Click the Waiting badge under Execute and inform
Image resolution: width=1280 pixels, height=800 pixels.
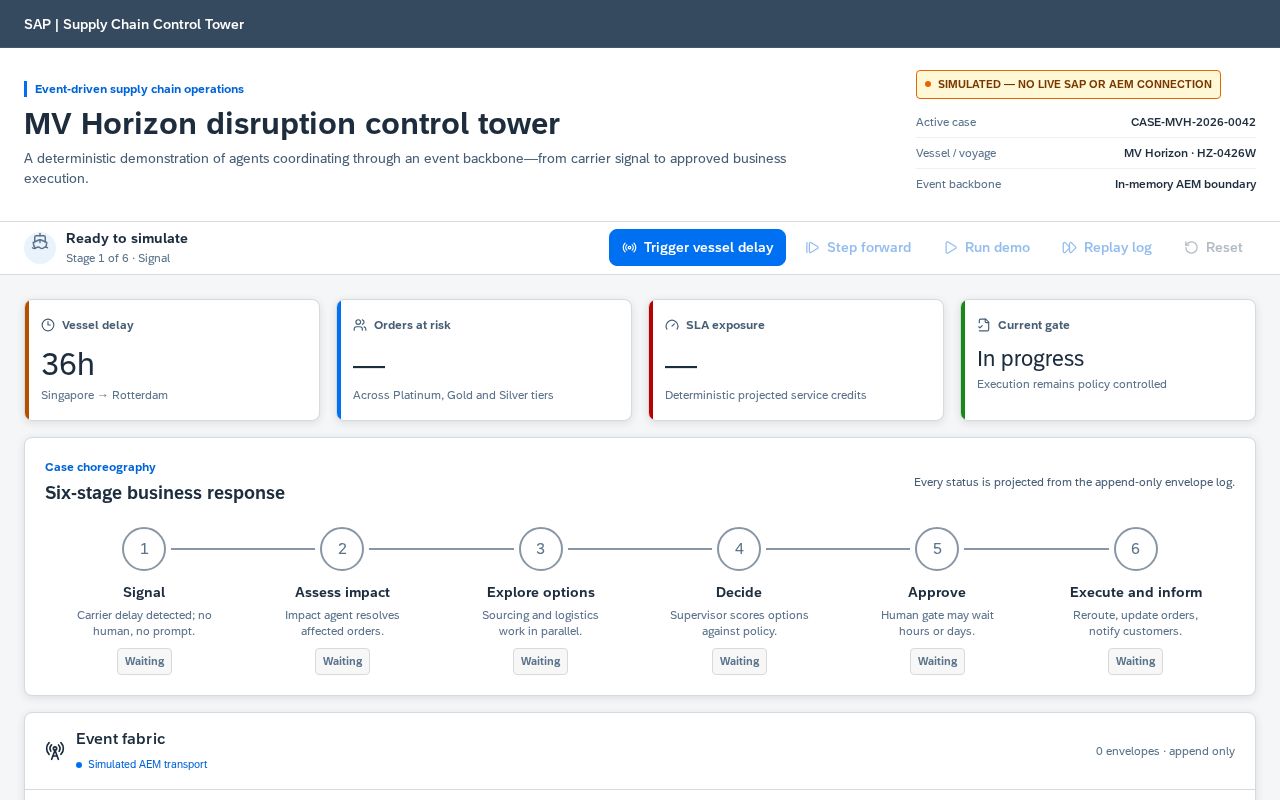1136,661
